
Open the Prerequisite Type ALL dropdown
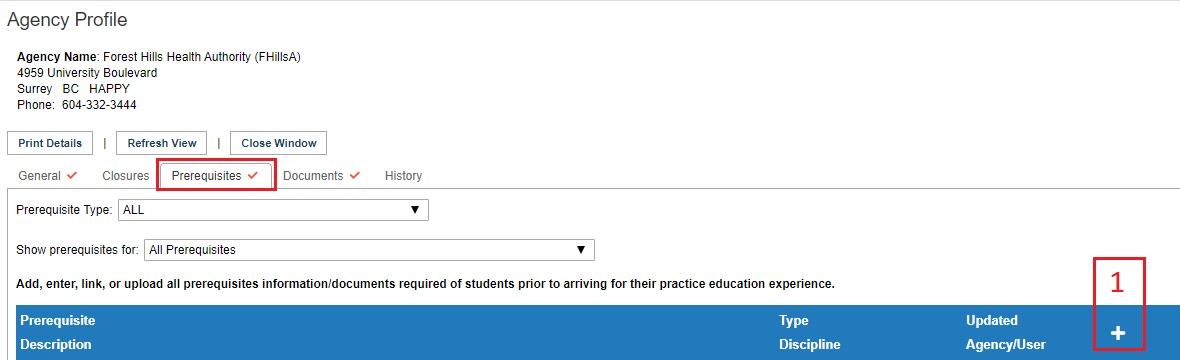[x=273, y=210]
